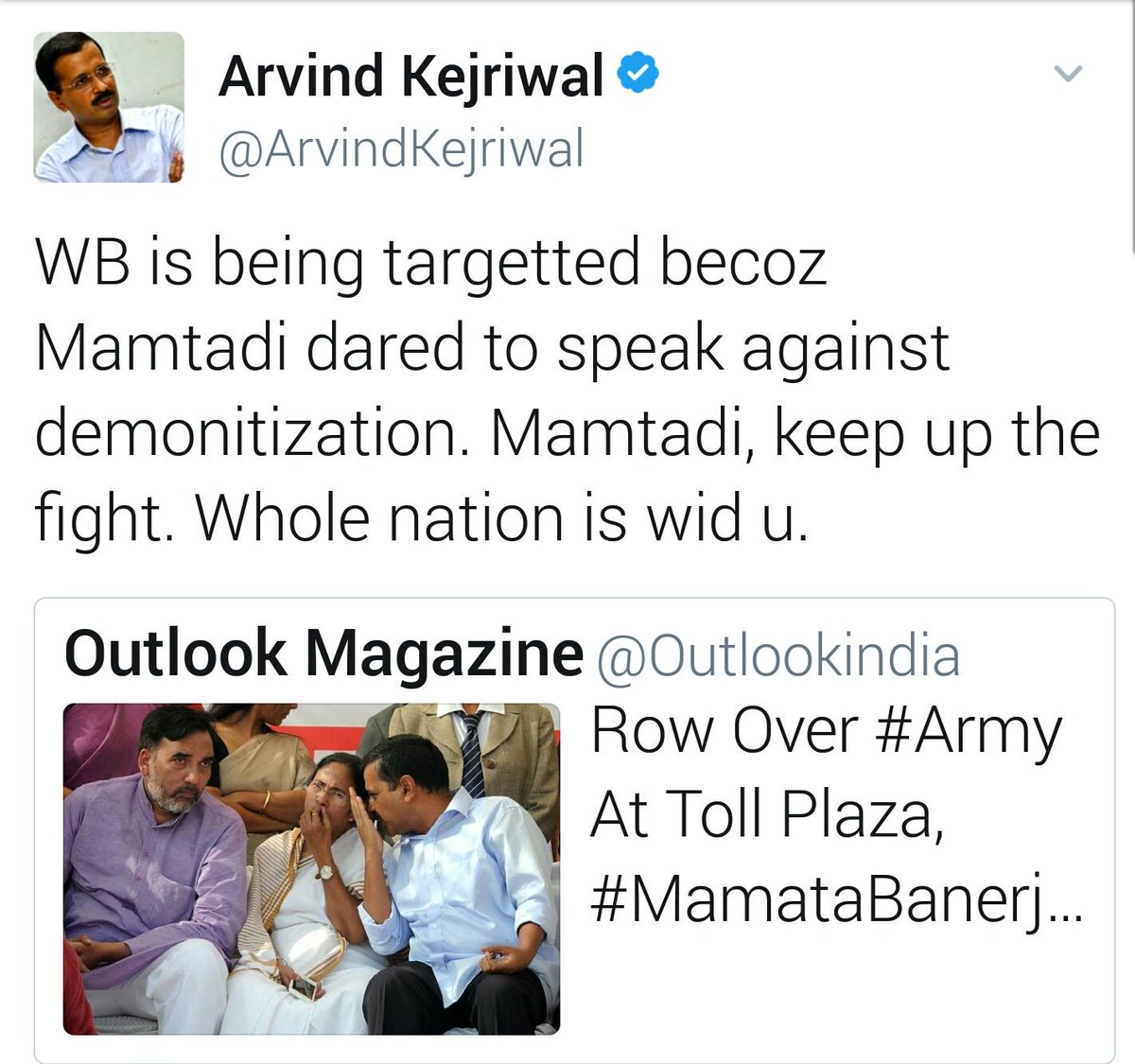Click the blue verified badge

click(x=638, y=75)
